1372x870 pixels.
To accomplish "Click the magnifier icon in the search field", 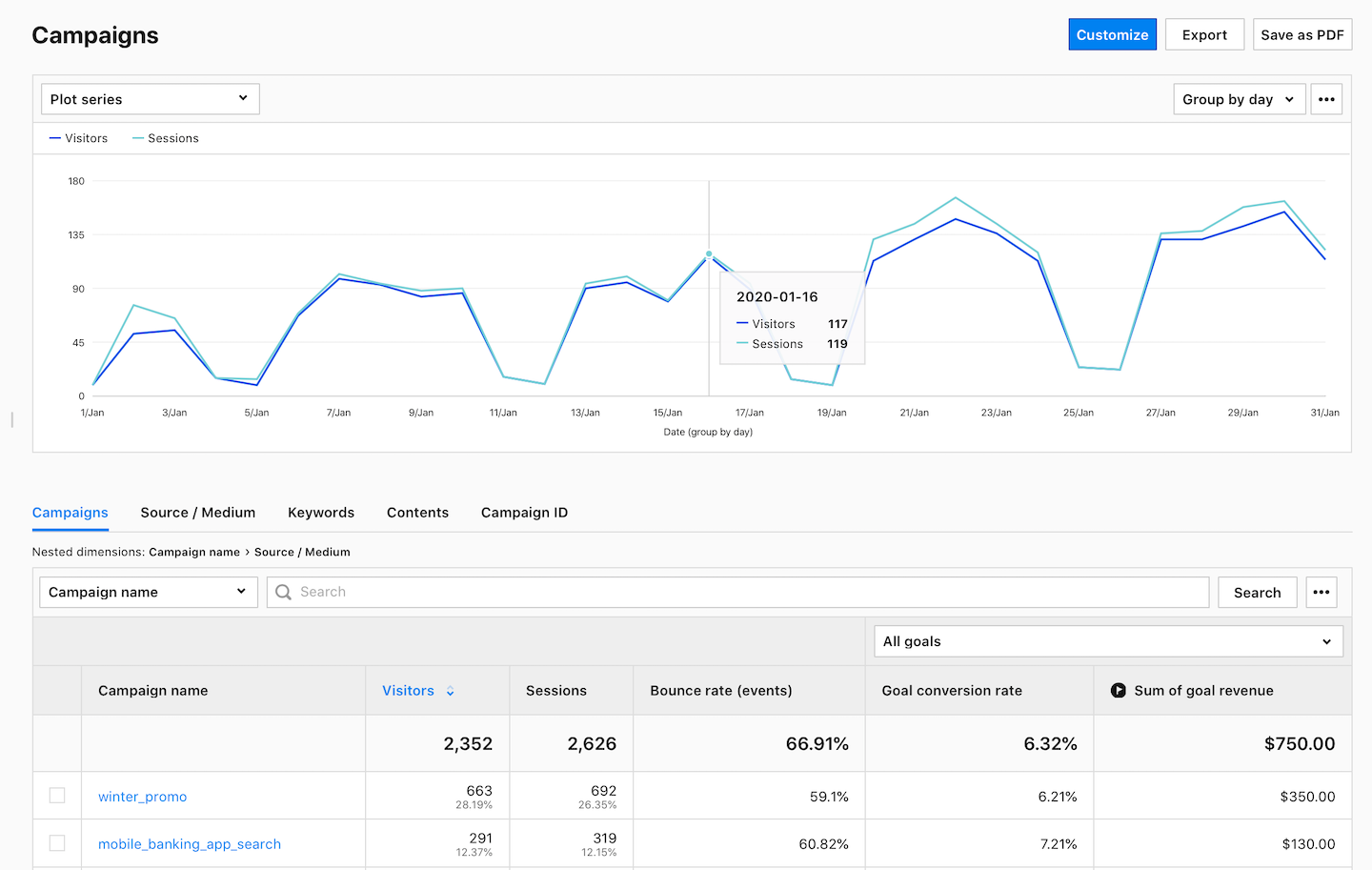I will click(x=283, y=592).
